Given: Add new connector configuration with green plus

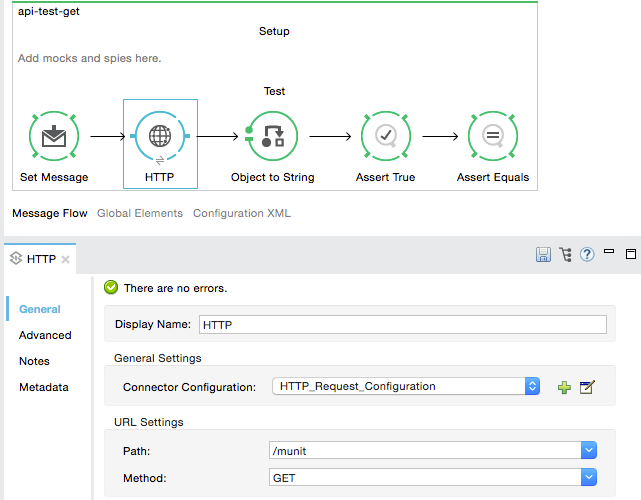Looking at the screenshot, I should pyautogui.click(x=564, y=387).
